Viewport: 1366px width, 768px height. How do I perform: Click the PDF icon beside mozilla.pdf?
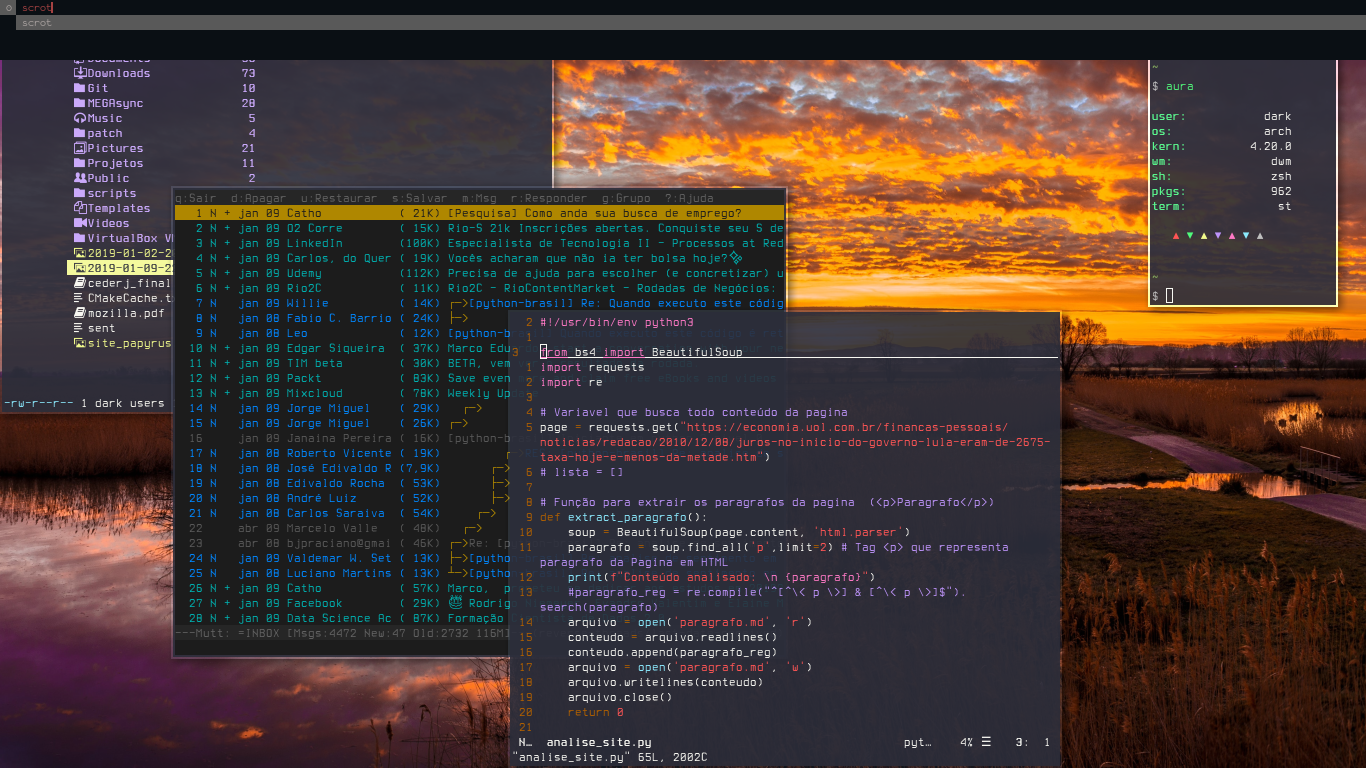[80, 313]
